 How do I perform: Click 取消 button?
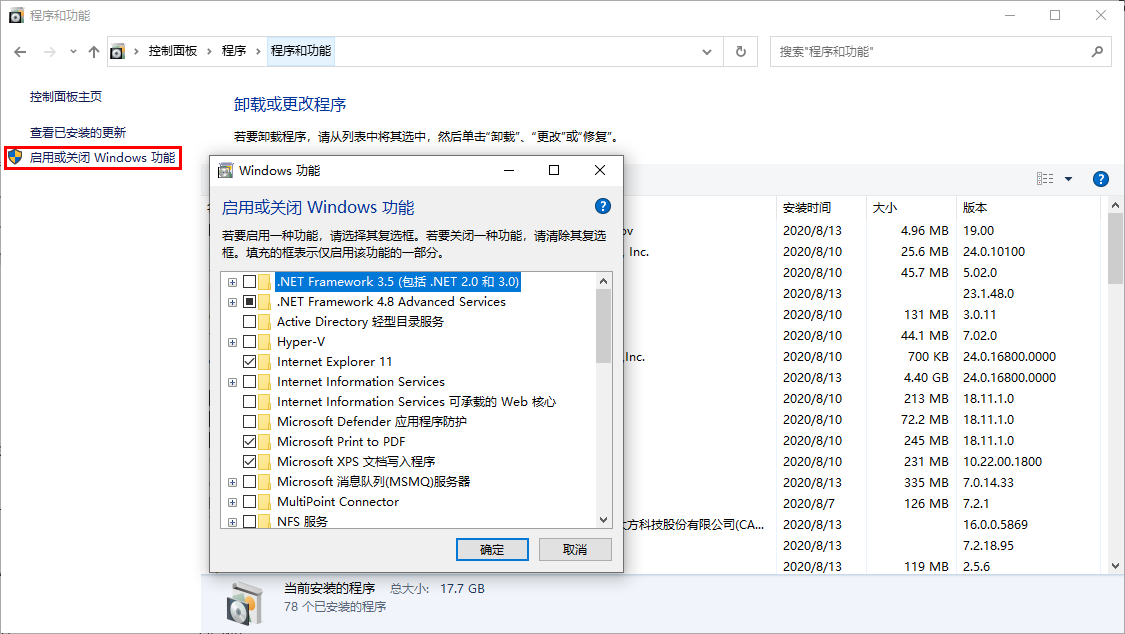[575, 549]
